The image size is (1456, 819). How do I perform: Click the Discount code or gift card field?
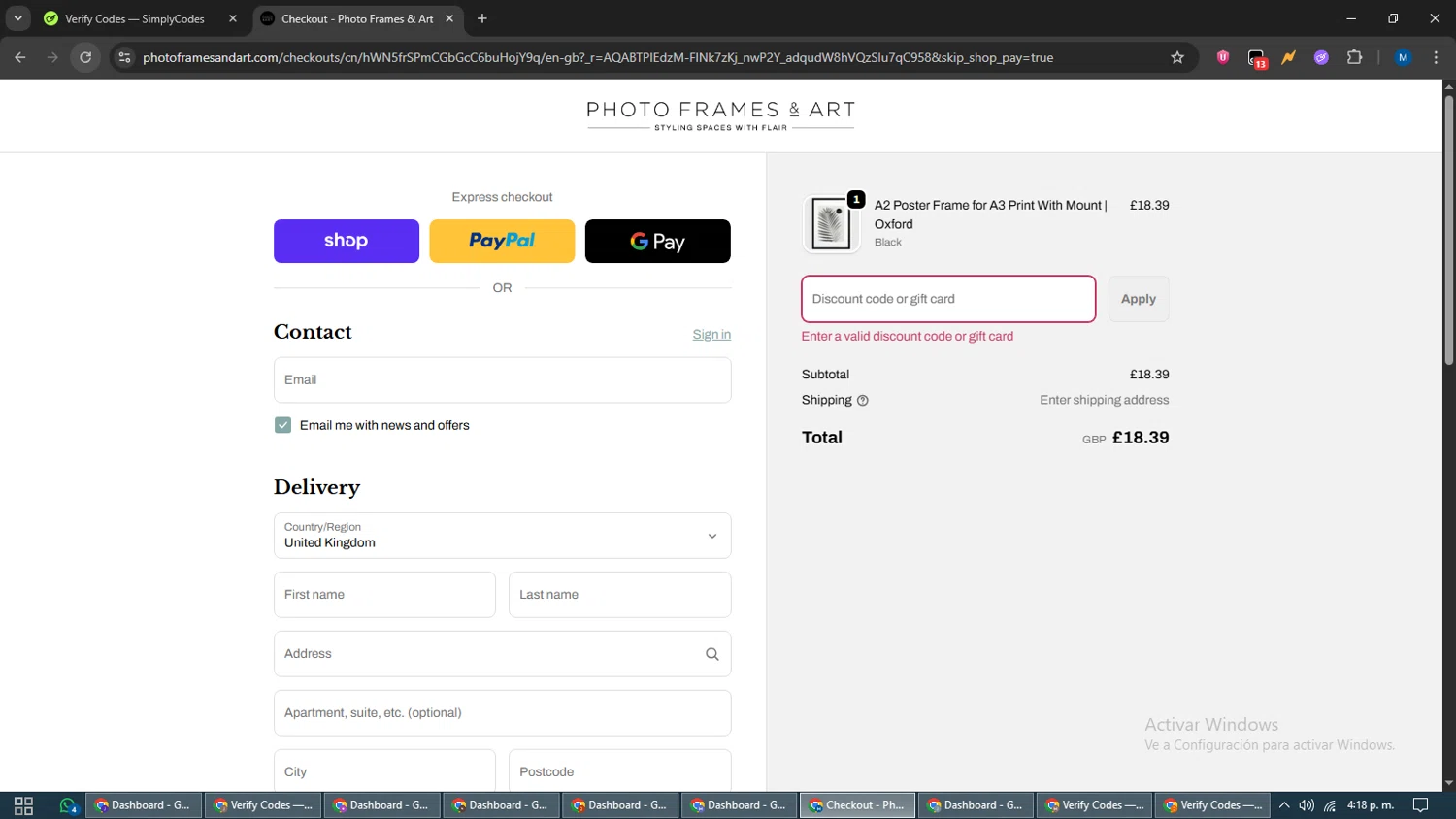[947, 299]
